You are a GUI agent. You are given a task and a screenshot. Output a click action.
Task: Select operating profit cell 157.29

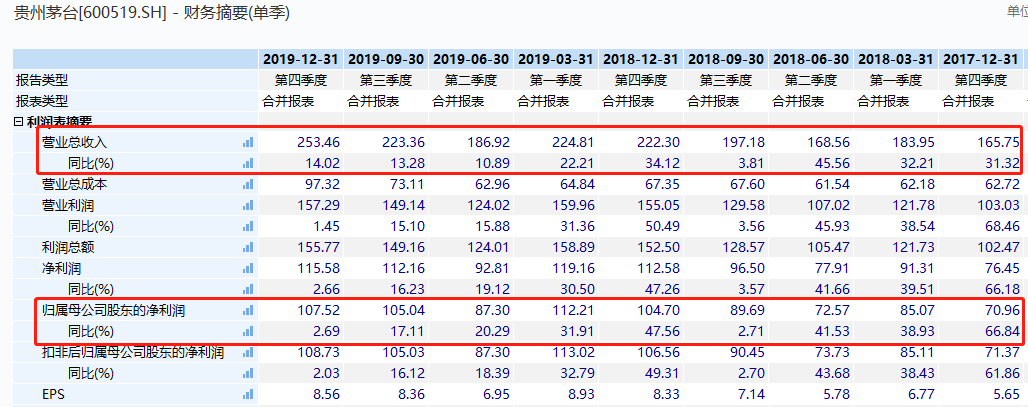(319, 205)
